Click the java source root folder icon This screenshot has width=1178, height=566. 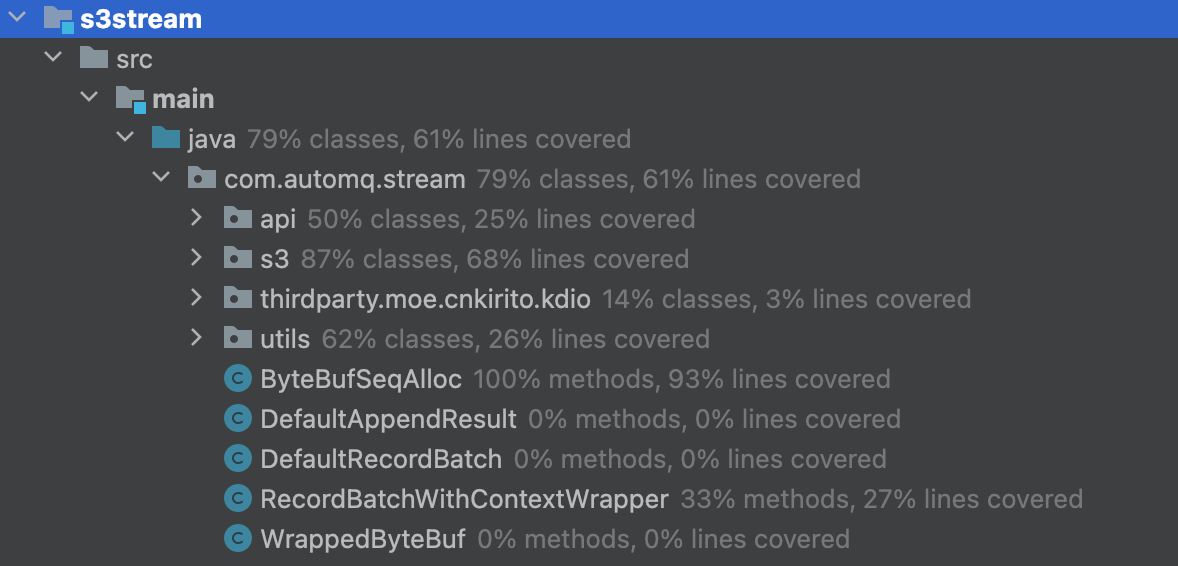pyautogui.click(x=165, y=138)
